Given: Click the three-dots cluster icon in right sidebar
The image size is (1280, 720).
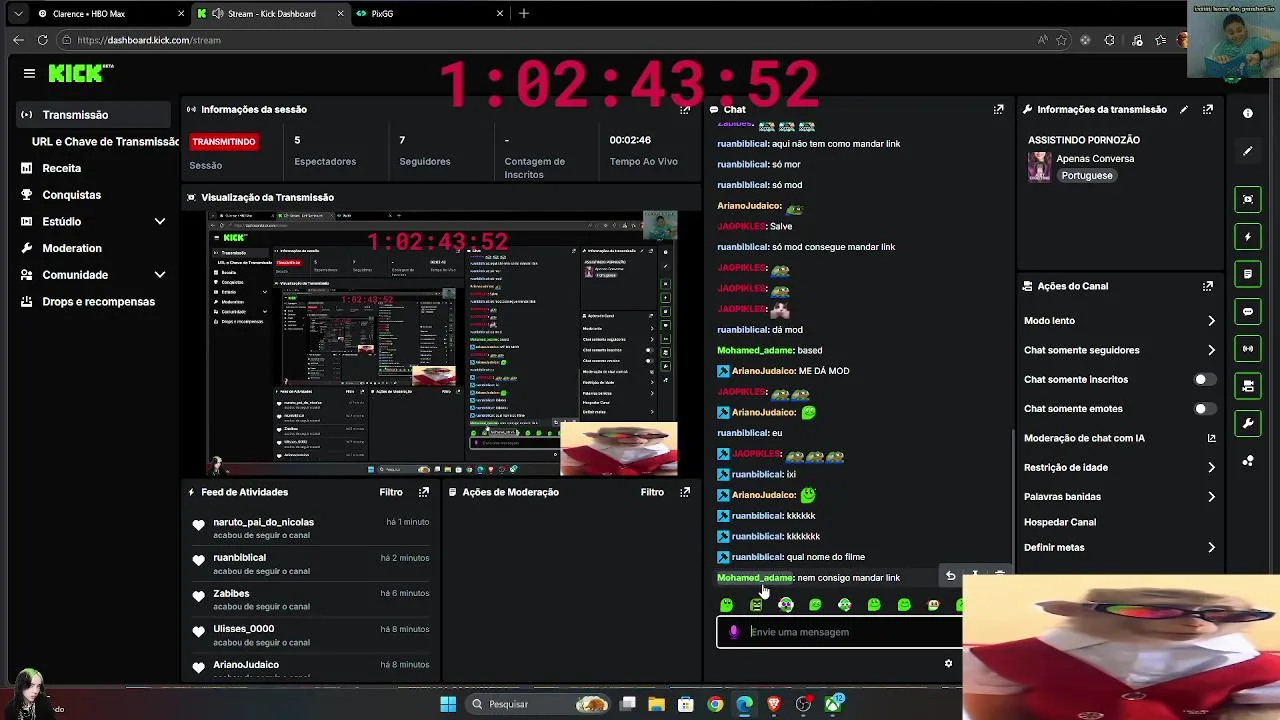Looking at the screenshot, I should [1248, 461].
